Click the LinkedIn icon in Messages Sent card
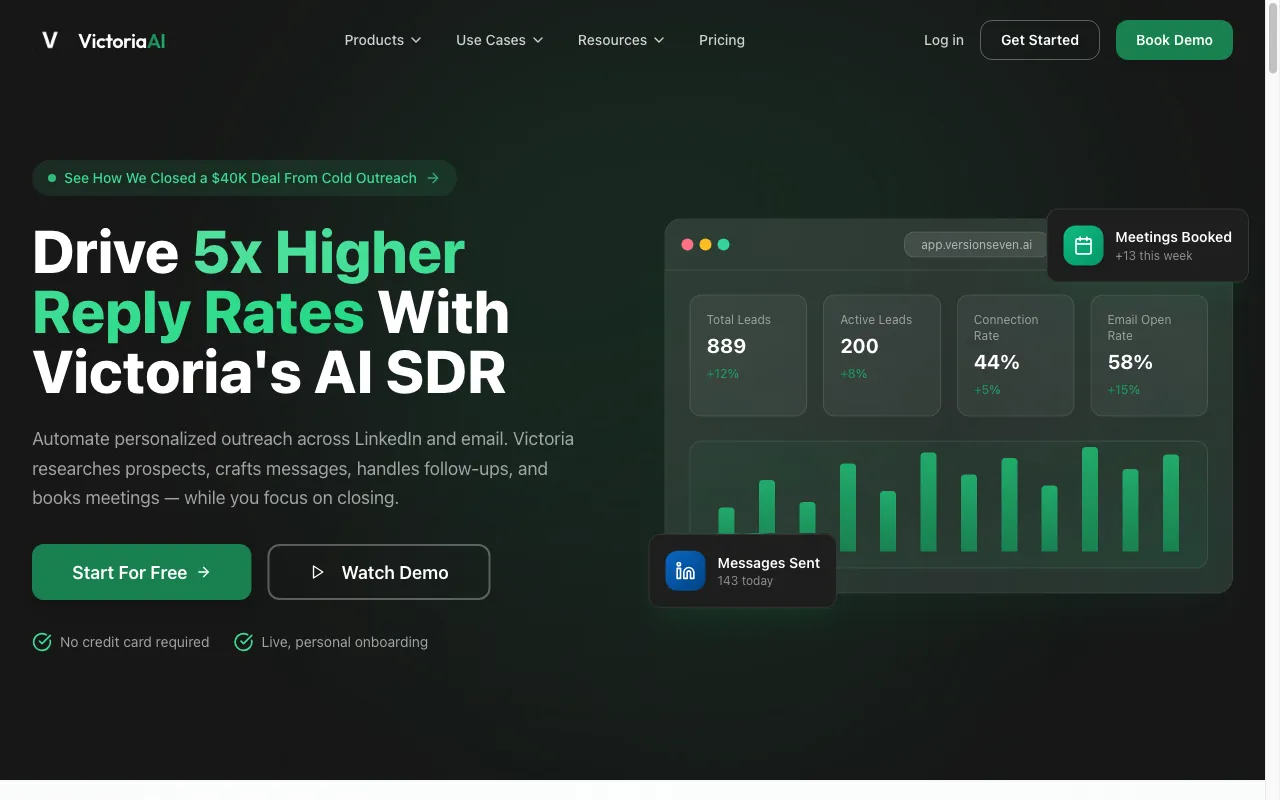The height and width of the screenshot is (800, 1280). pyautogui.click(x=685, y=571)
